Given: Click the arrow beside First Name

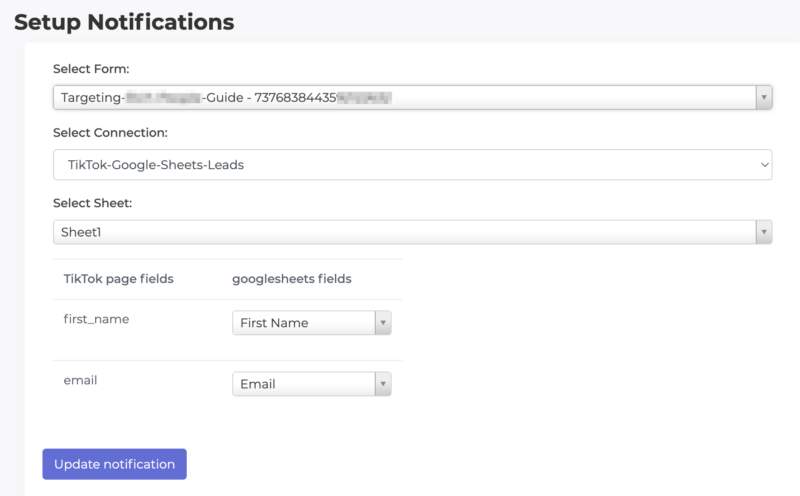Looking at the screenshot, I should tap(383, 323).
